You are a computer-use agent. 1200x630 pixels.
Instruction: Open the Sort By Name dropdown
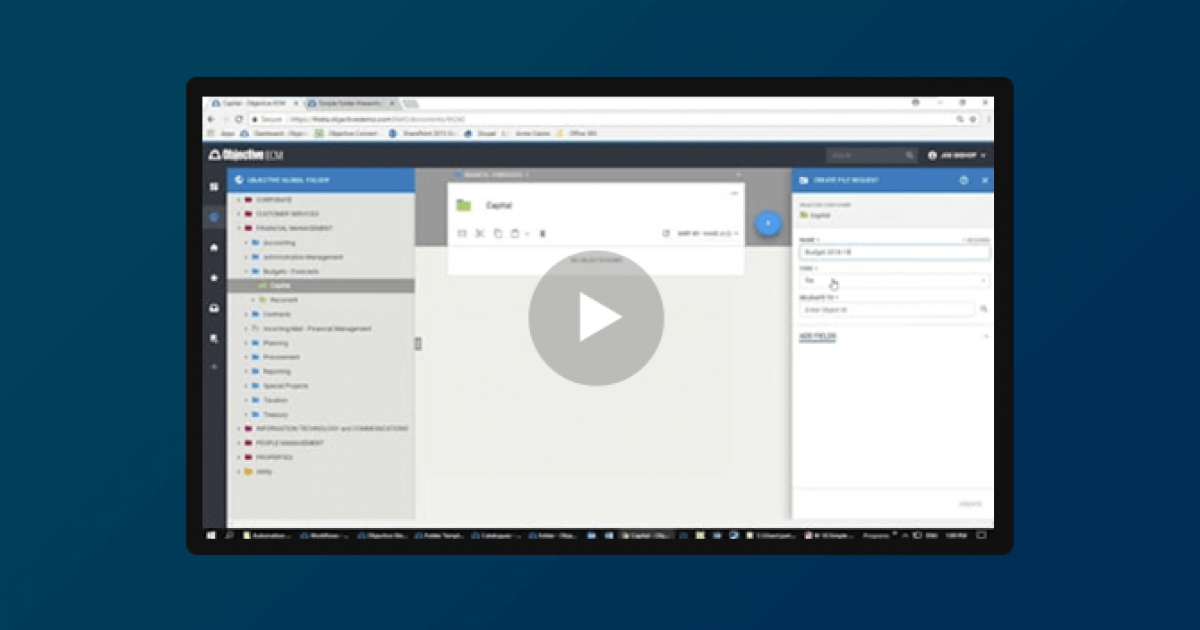pyautogui.click(x=706, y=233)
